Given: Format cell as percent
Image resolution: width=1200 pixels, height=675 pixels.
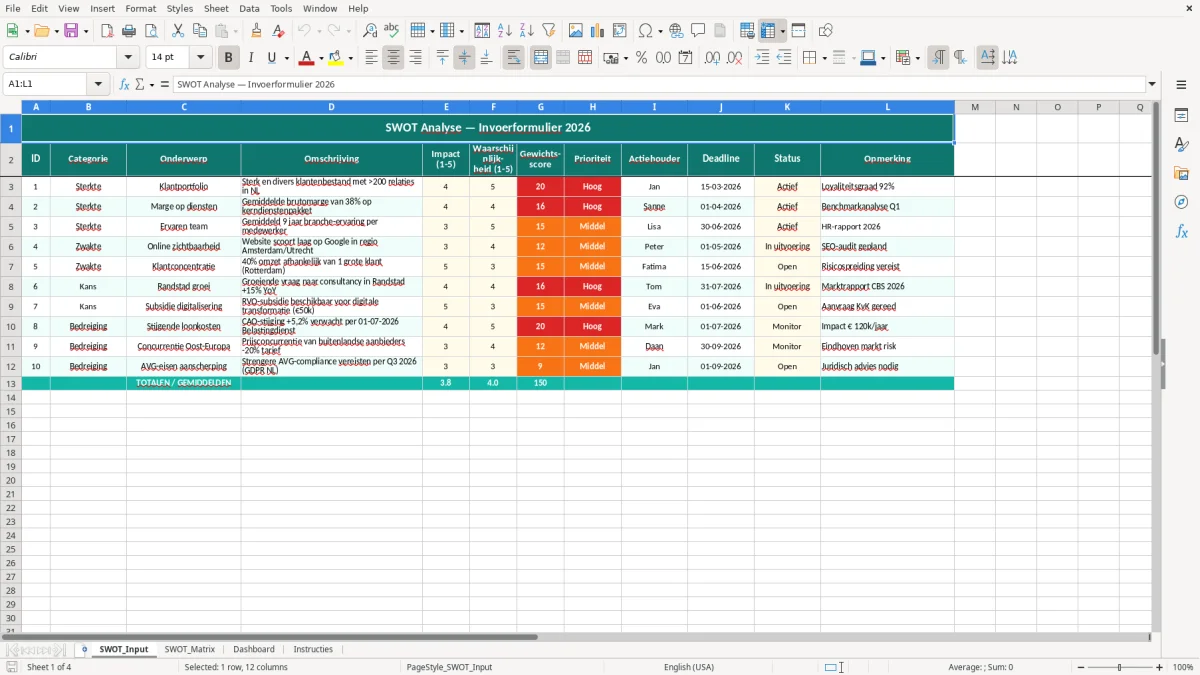Looking at the screenshot, I should click(641, 58).
